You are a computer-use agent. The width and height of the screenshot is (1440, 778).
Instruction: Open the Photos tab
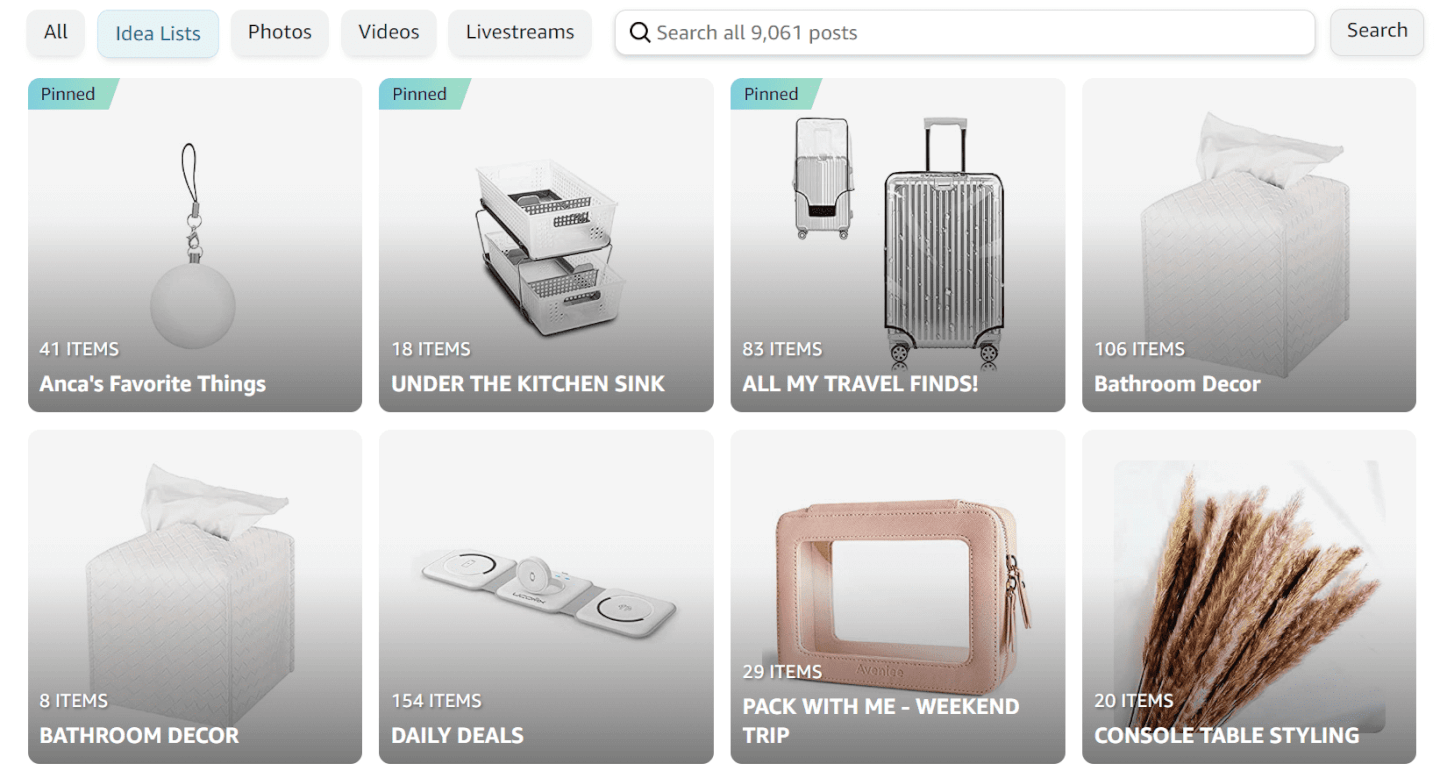click(280, 32)
